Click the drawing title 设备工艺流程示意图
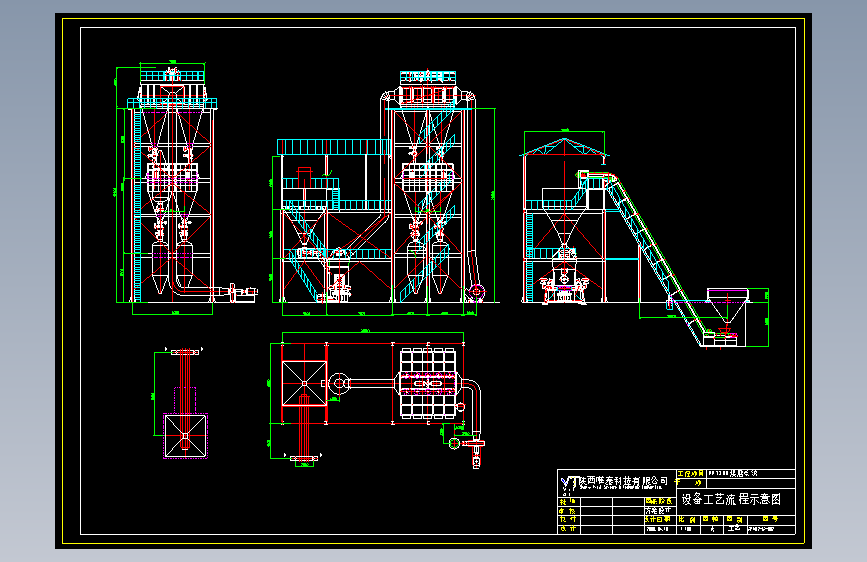 [731, 499]
